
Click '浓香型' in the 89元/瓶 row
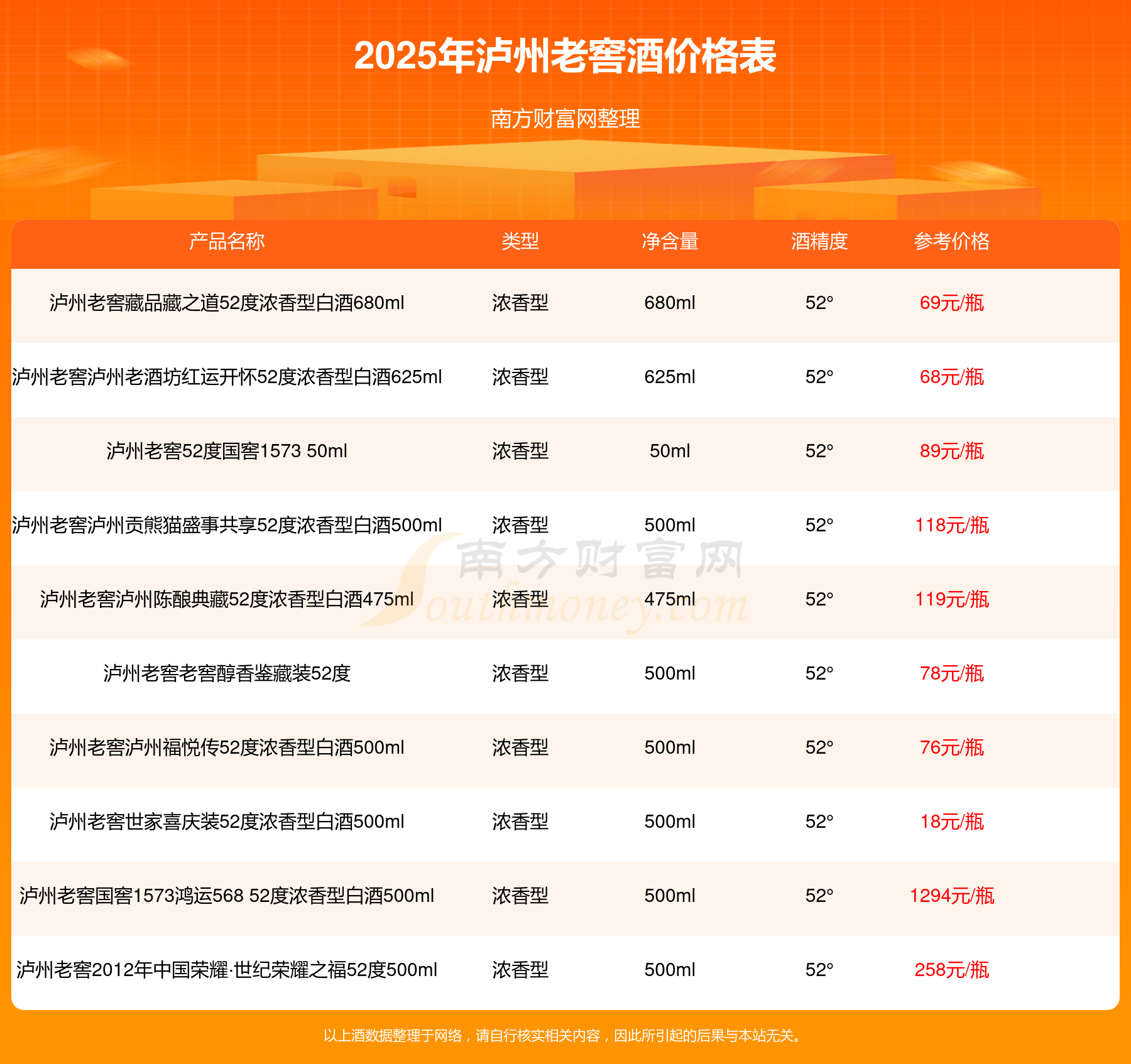[520, 451]
